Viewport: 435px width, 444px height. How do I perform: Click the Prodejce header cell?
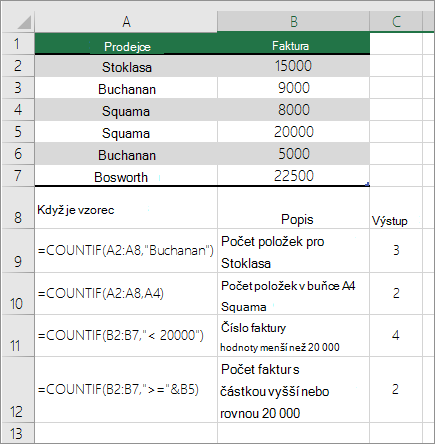pyautogui.click(x=126, y=44)
